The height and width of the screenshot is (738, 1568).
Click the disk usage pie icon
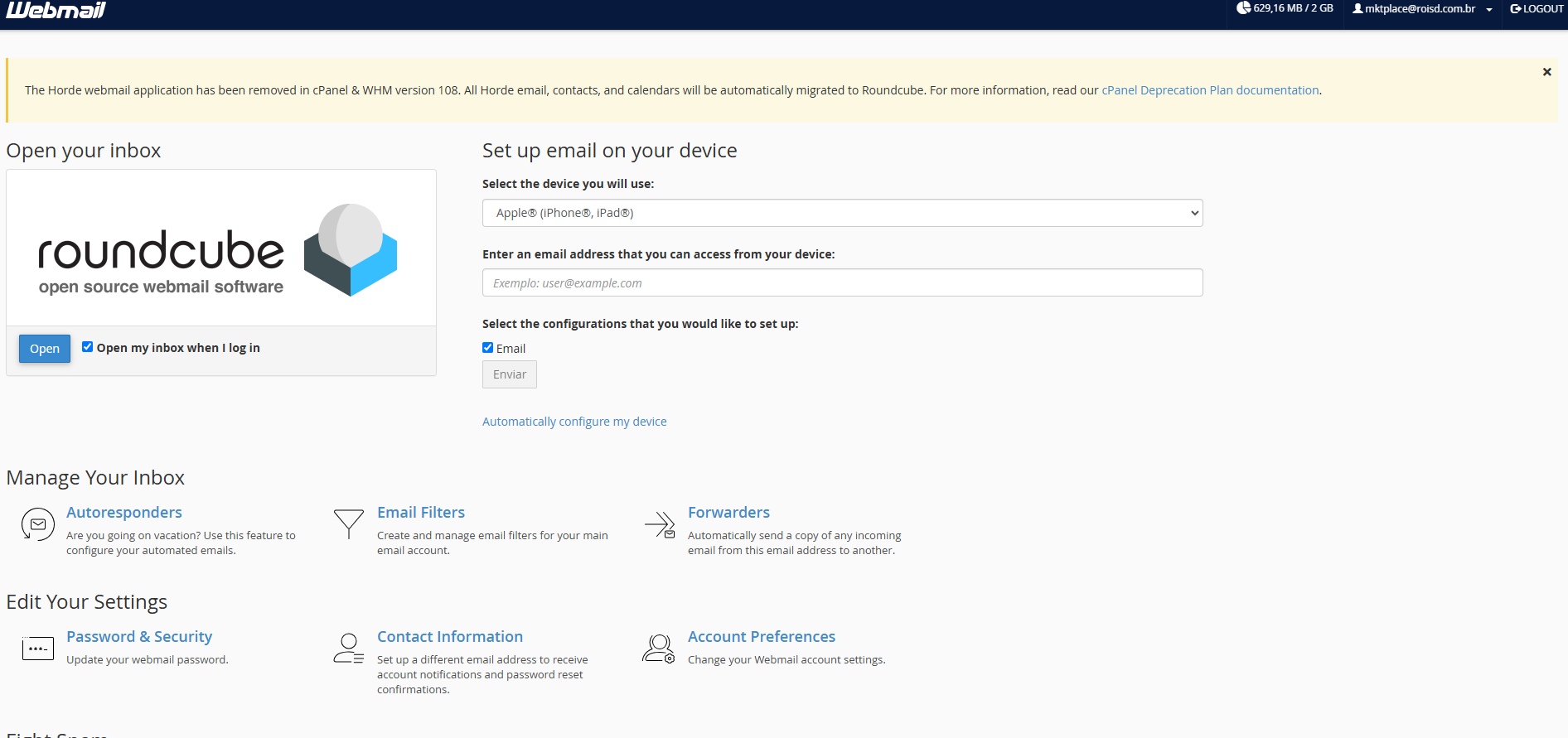[x=1243, y=8]
